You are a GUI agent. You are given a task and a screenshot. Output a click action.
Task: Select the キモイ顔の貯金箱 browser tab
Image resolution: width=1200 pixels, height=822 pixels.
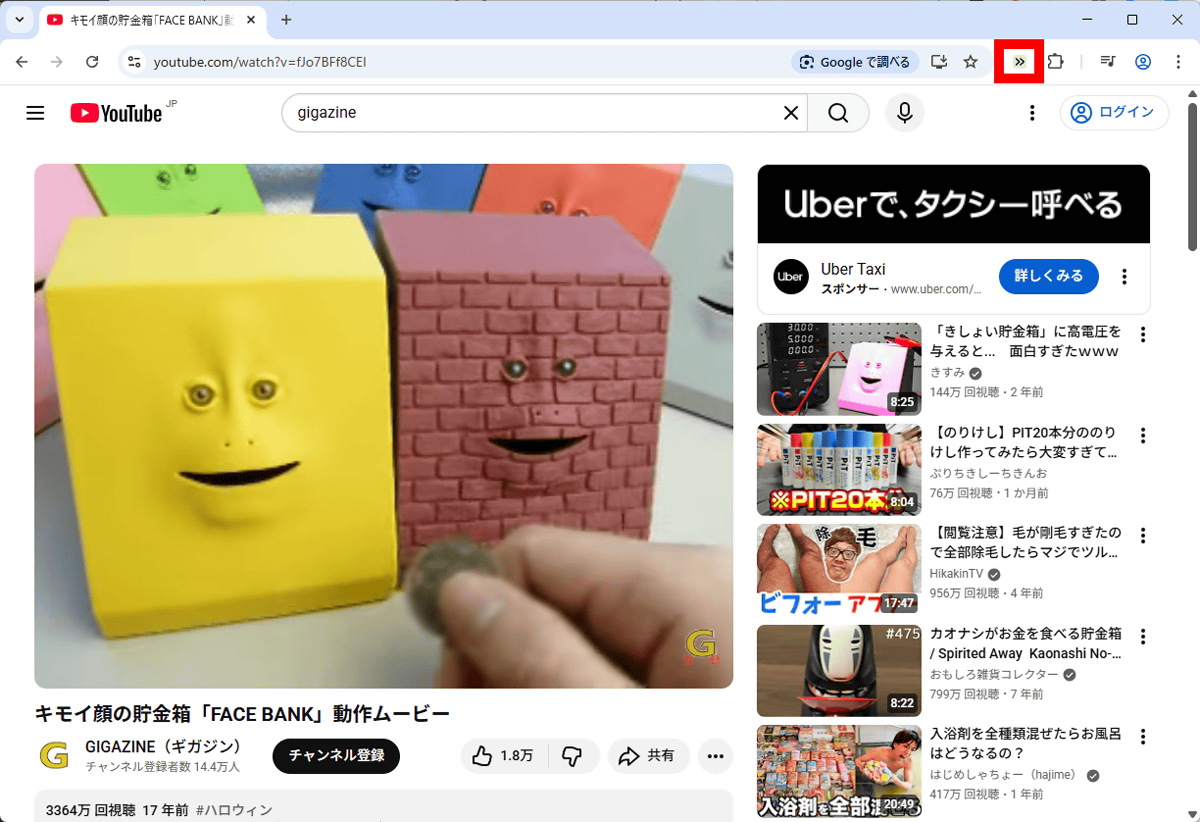[150, 20]
